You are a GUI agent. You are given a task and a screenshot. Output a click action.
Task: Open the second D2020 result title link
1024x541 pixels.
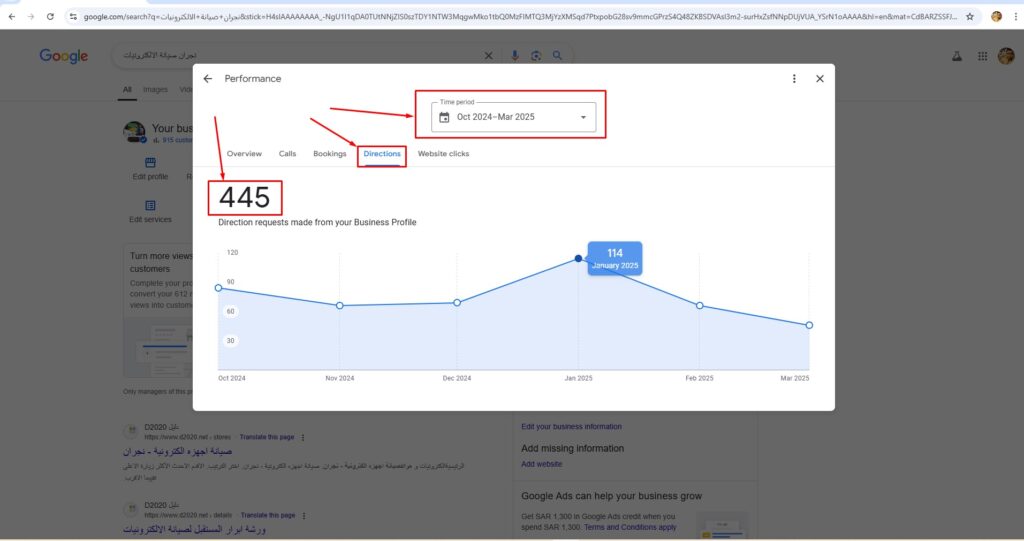click(195, 529)
